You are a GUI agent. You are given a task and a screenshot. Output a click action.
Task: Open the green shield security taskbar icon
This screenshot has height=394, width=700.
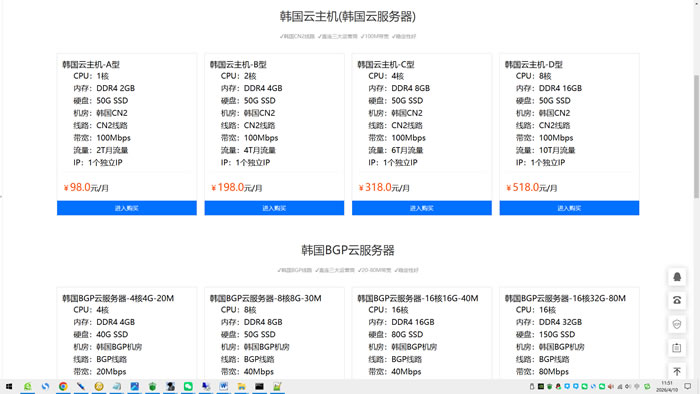152,386
